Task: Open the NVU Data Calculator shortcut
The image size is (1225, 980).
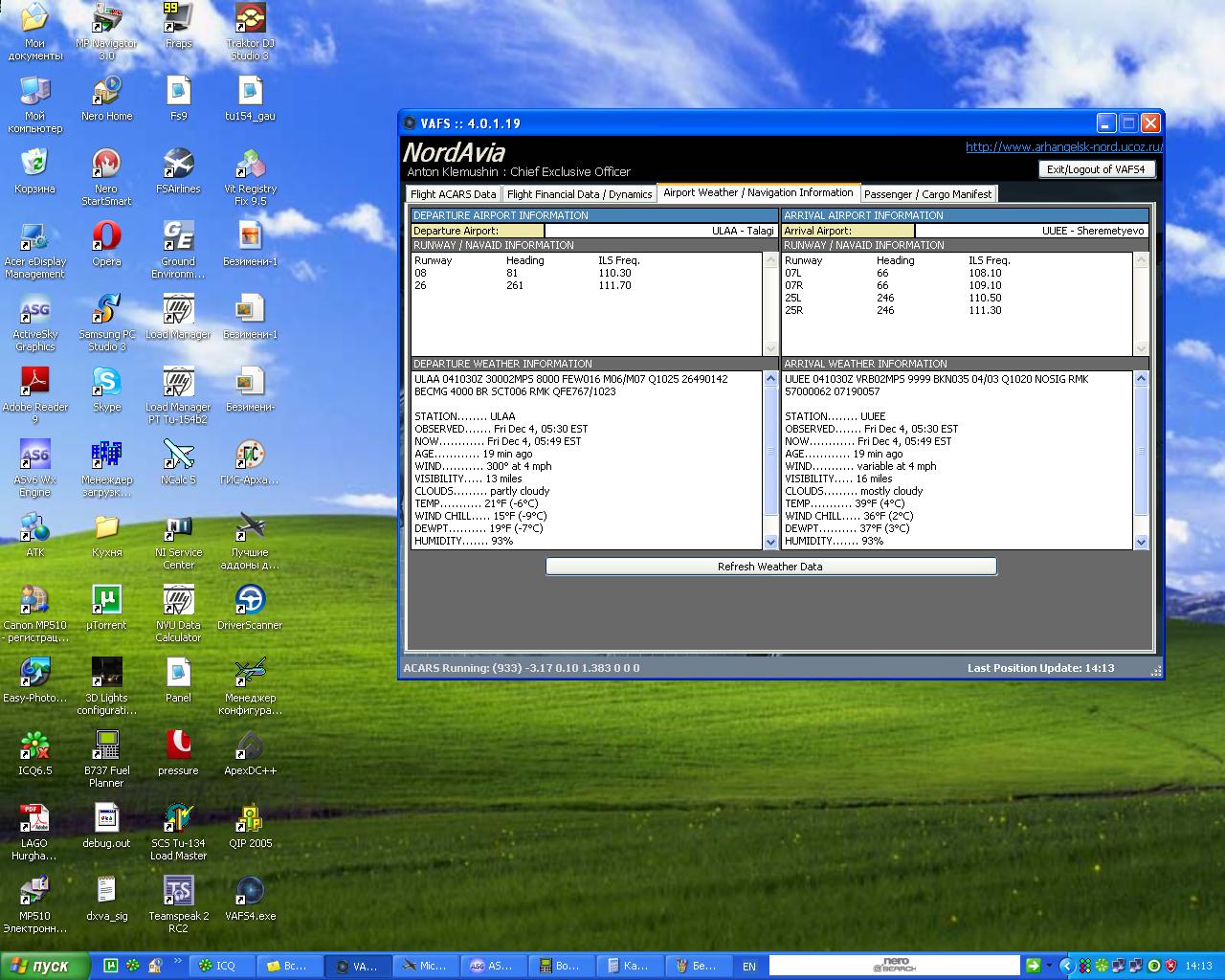Action: [x=178, y=613]
